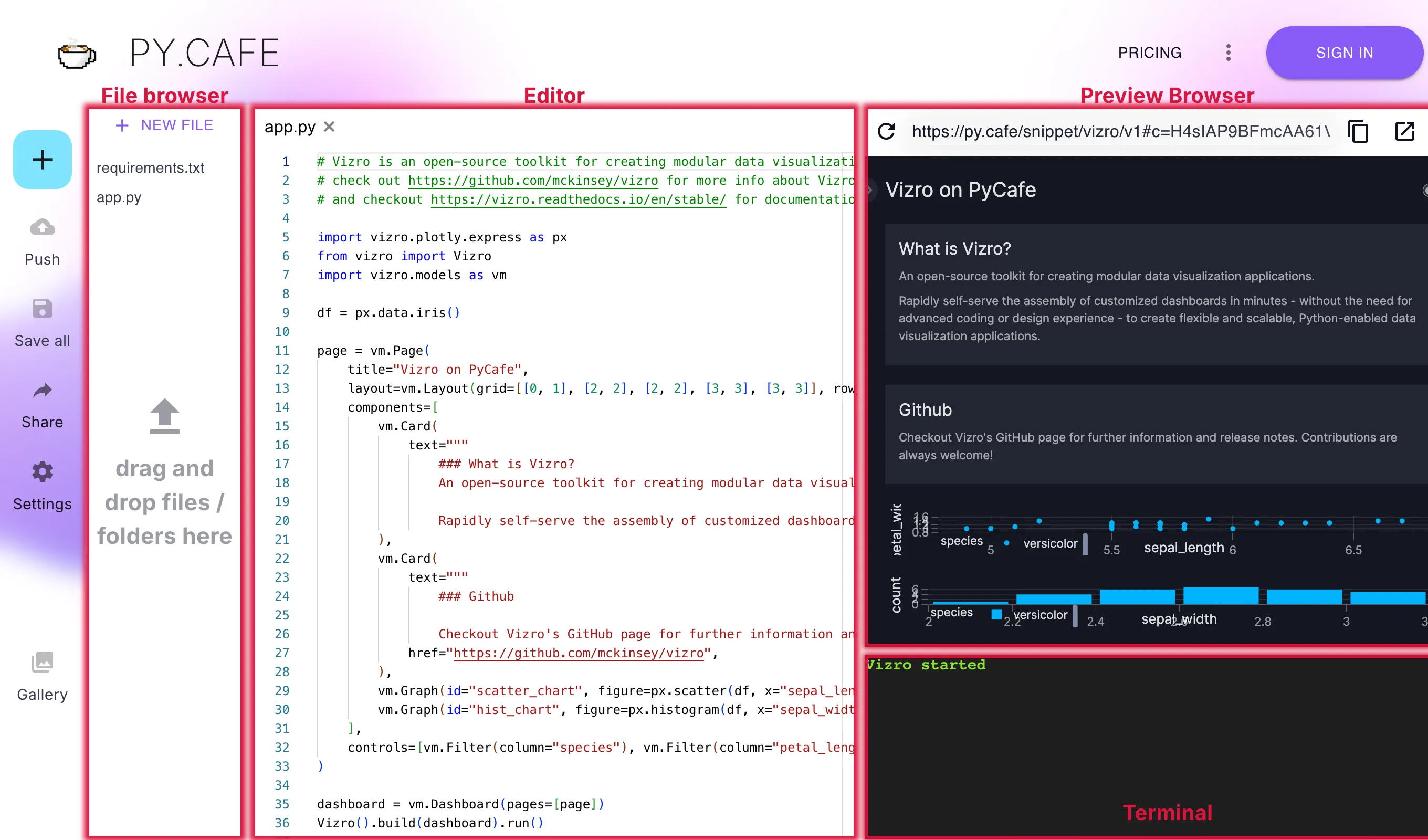This screenshot has width=1428, height=840.
Task: Click the plus create-new button
Action: pyautogui.click(x=43, y=160)
